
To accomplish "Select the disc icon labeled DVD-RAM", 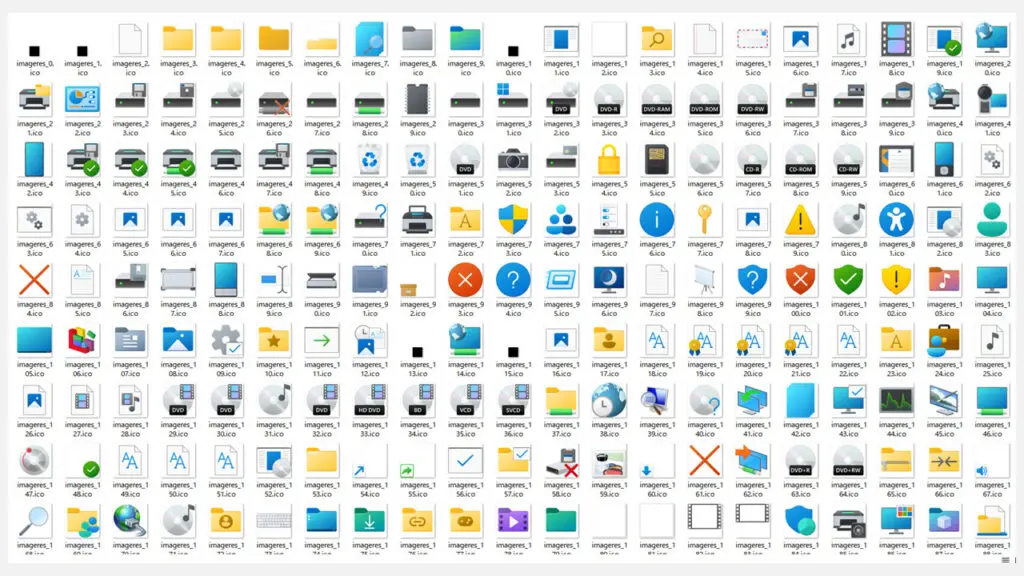I will pyautogui.click(x=657, y=98).
